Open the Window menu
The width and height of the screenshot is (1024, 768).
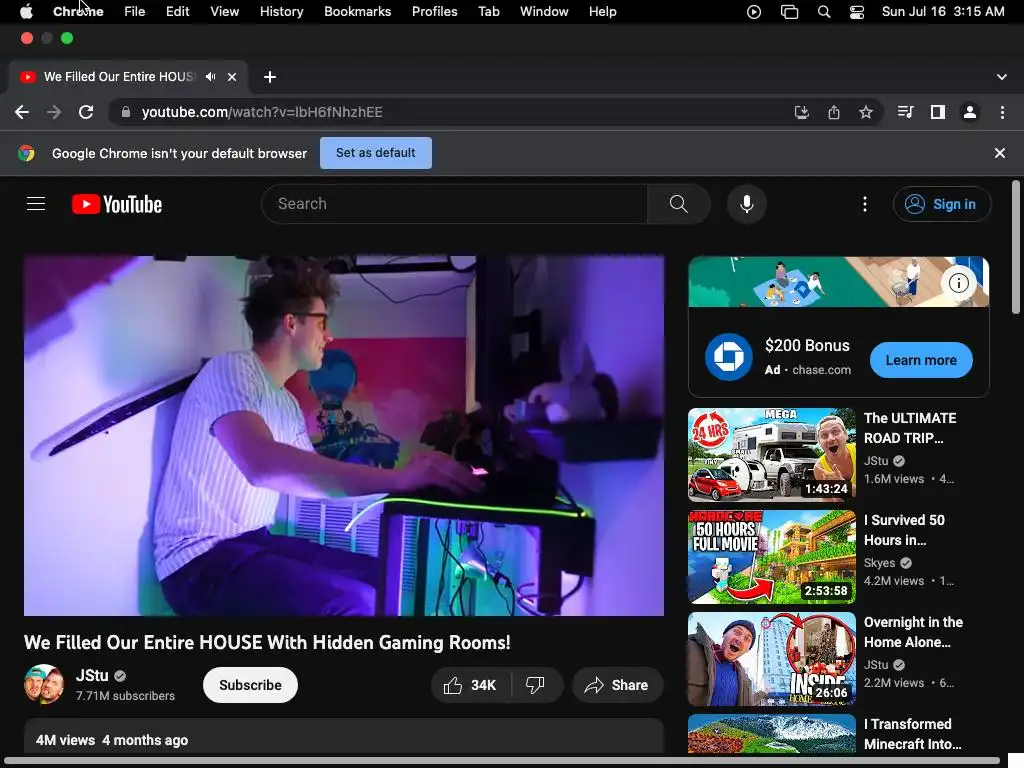[544, 12]
